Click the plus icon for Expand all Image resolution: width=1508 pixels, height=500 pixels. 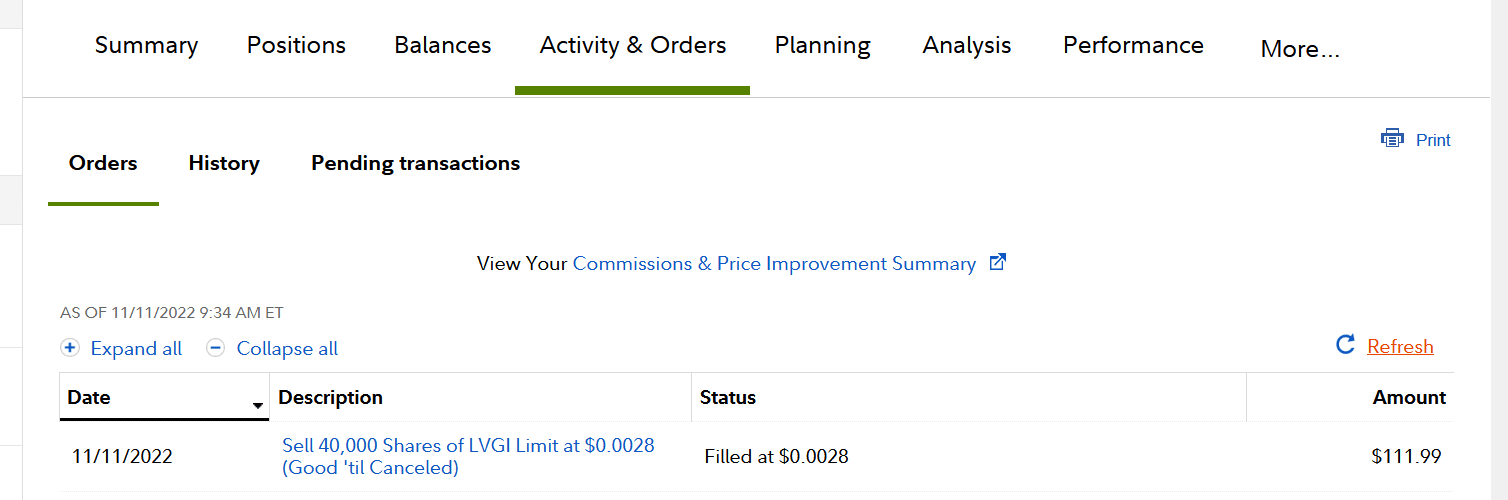click(69, 348)
